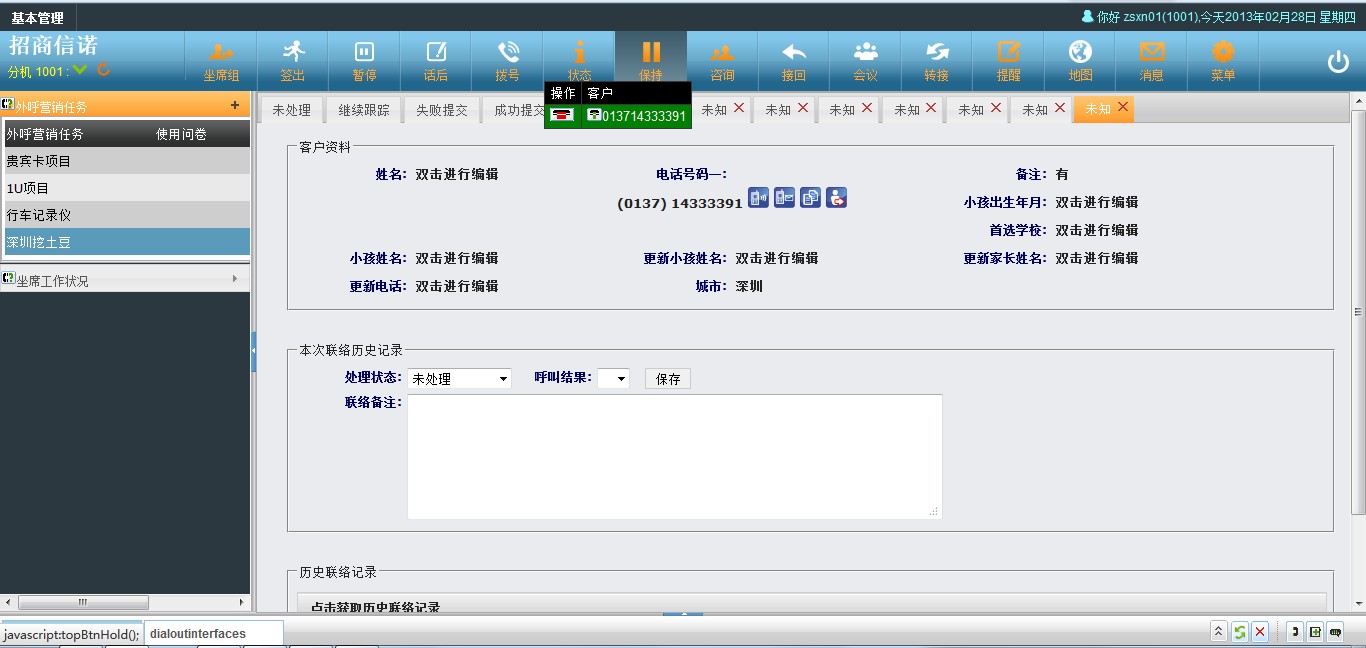
Task: Click the copy number icon beside phone number
Action: pos(810,198)
